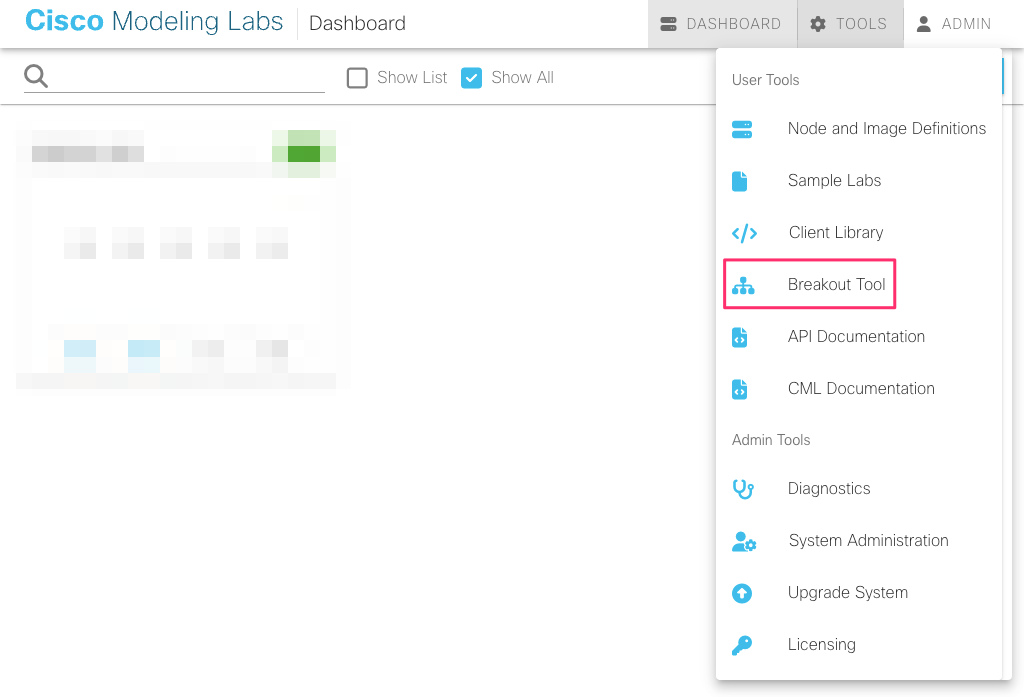Open Diagnostics under Admin Tools

click(859, 489)
